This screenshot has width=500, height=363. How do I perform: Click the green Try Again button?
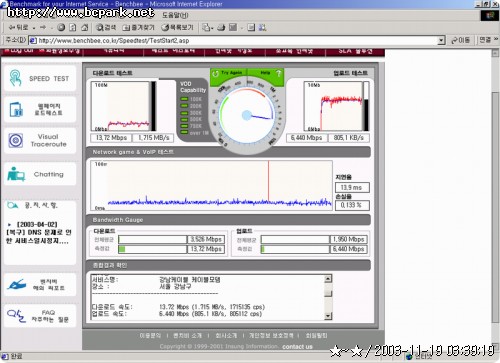click(x=229, y=73)
